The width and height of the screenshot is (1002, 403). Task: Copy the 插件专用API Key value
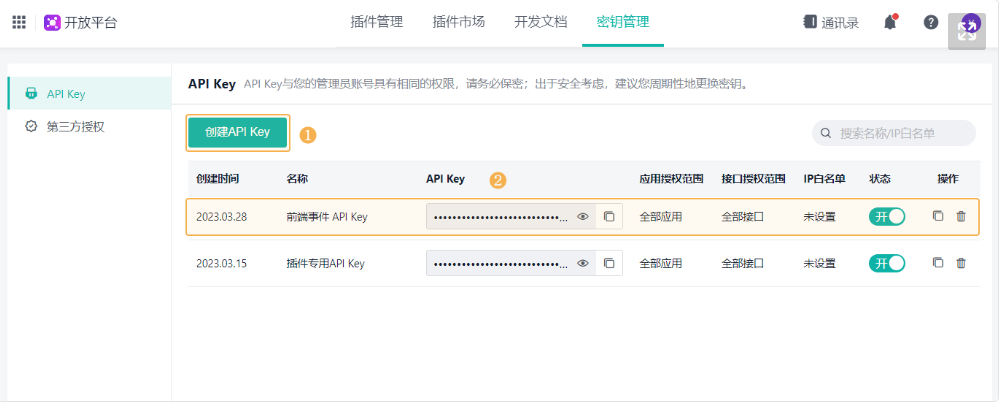[x=609, y=263]
